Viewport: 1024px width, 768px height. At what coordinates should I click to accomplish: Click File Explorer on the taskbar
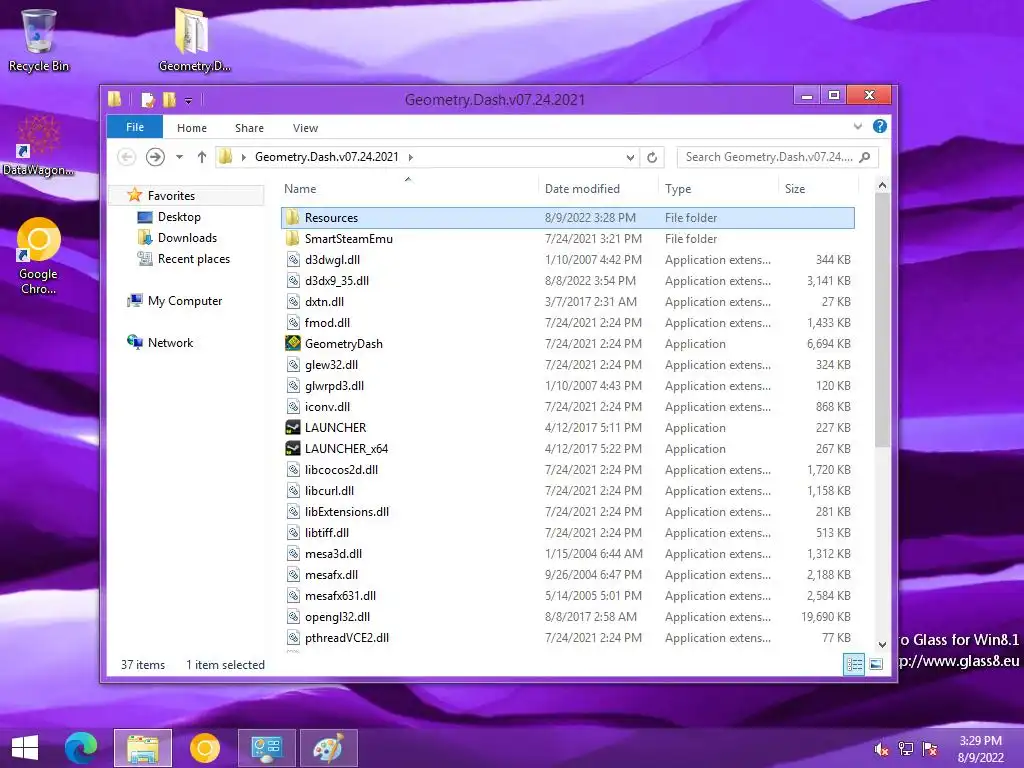point(142,748)
